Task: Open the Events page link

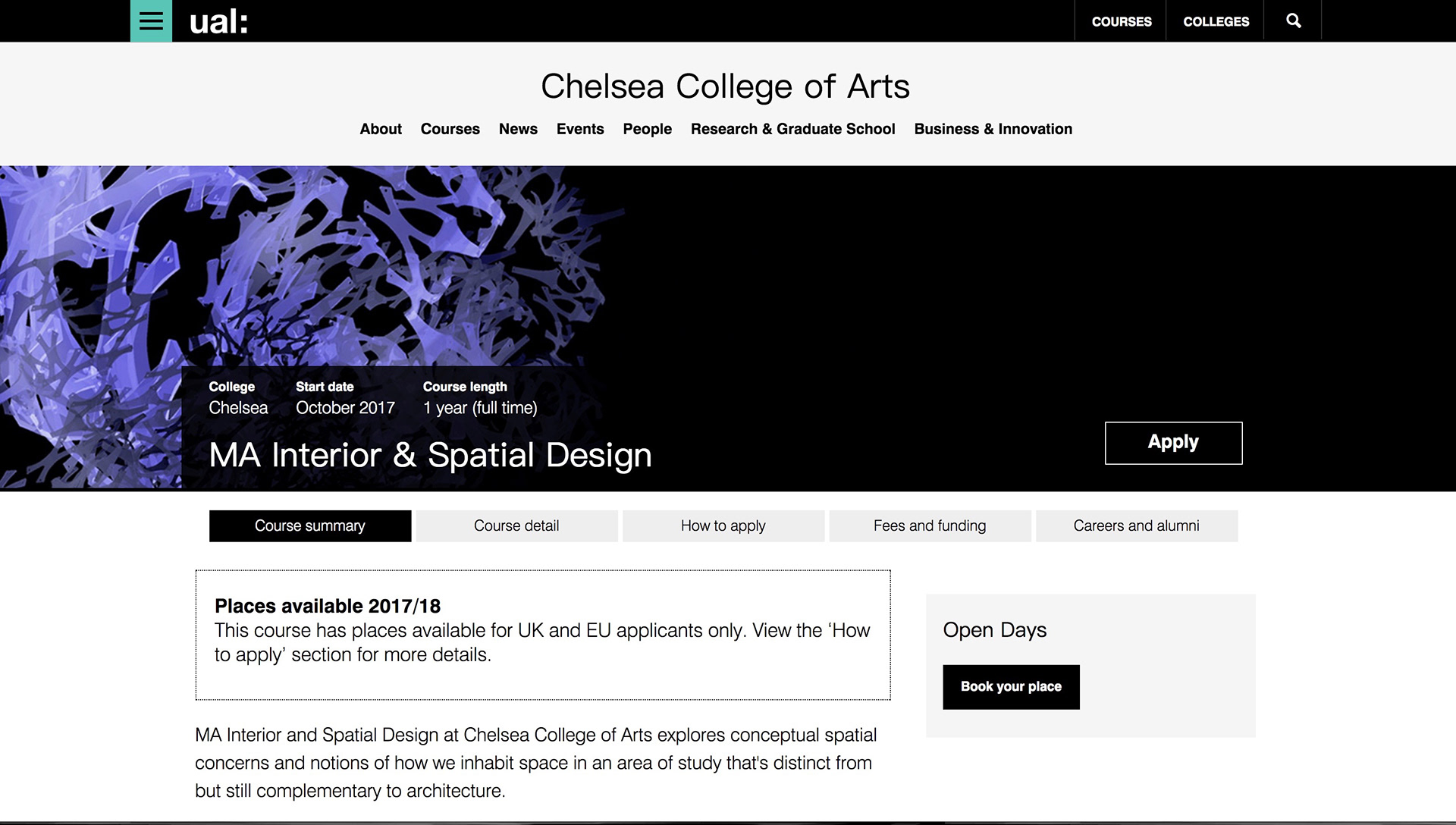Action: [x=580, y=129]
